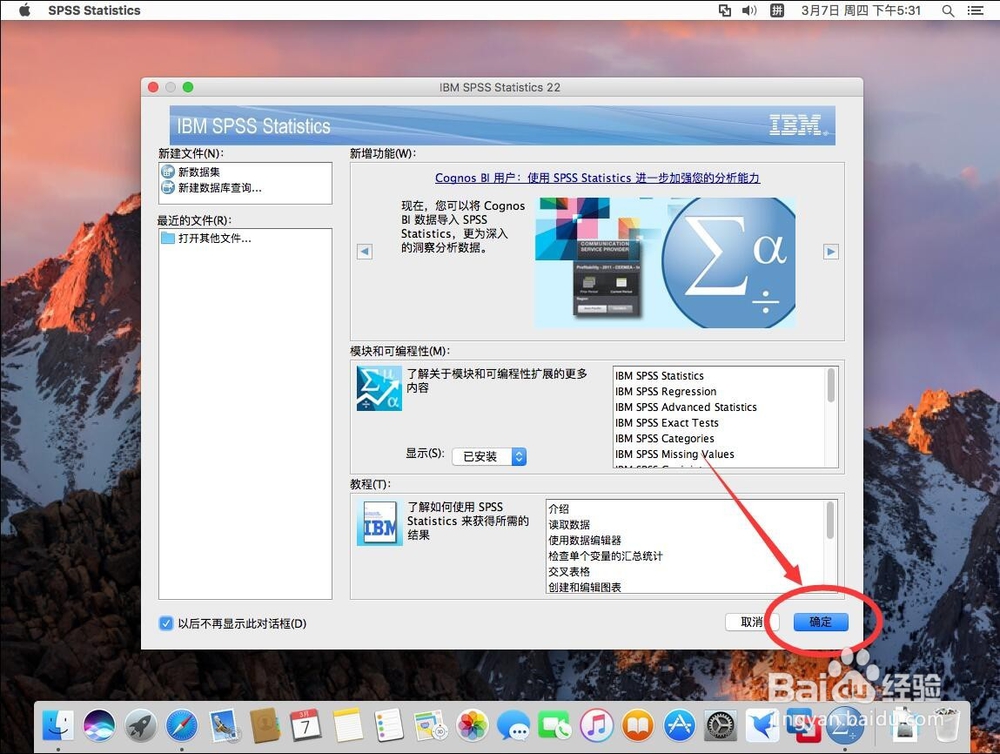Open Photos from the Dock
1000x754 pixels.
click(473, 725)
